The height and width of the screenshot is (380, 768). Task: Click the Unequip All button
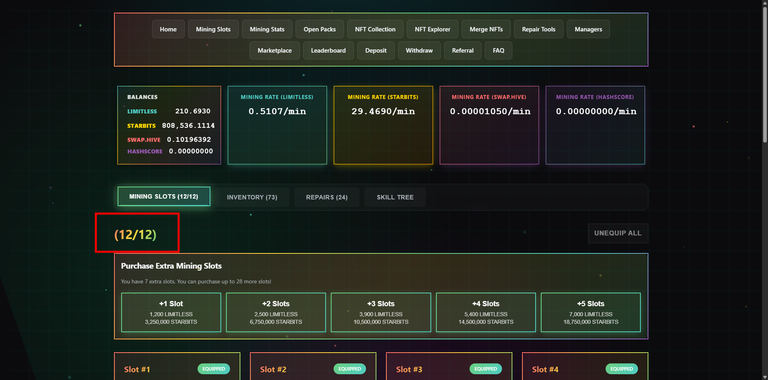(x=618, y=233)
